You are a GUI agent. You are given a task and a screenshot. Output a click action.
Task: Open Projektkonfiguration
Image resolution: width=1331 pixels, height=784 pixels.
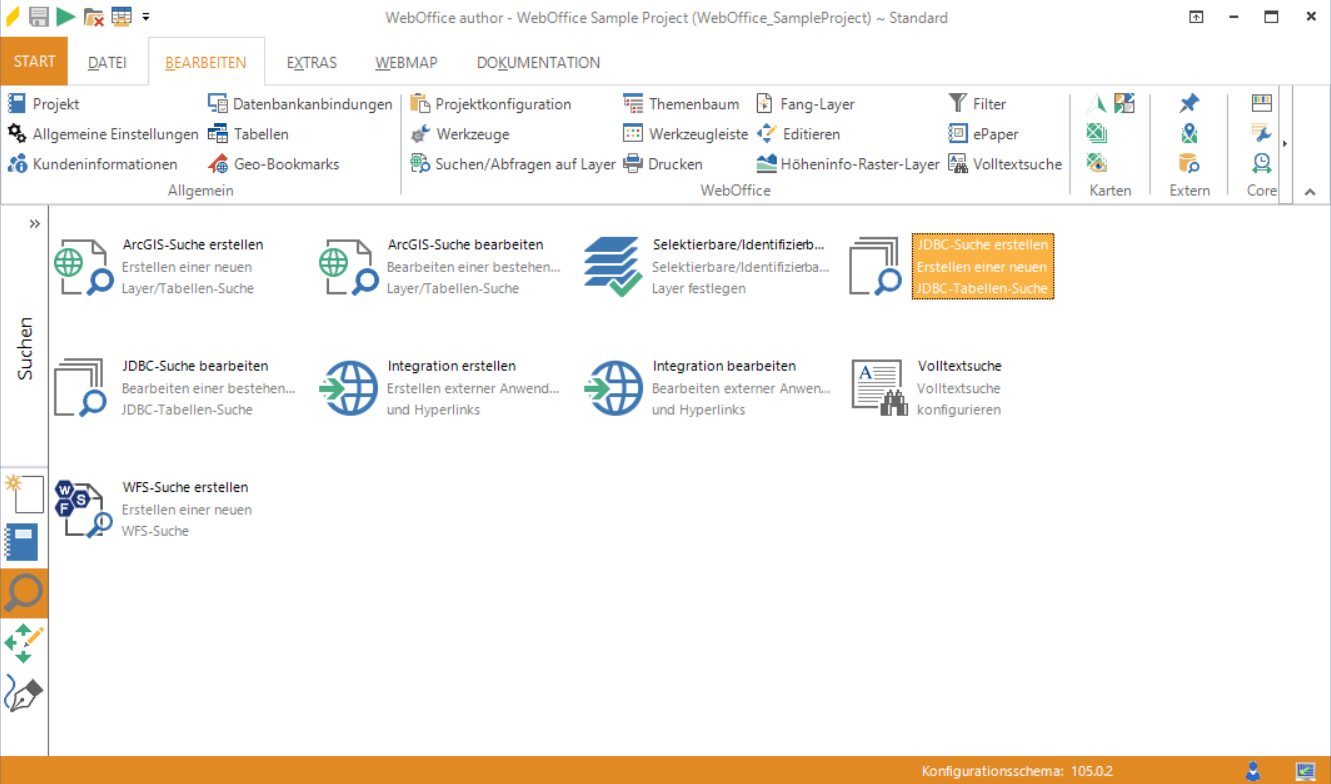(x=491, y=104)
